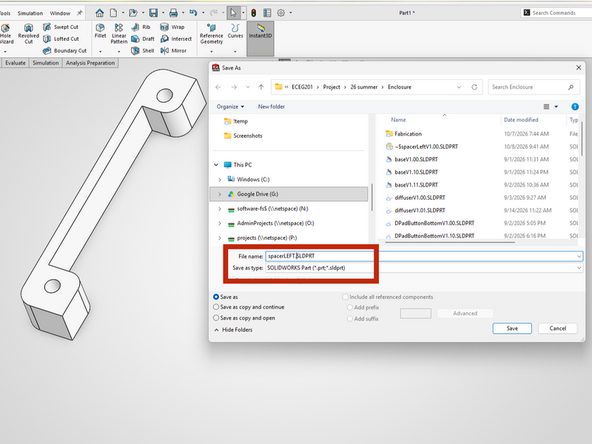Image resolution: width=592 pixels, height=444 pixels.
Task: Open Options gear icon
Action: pyautogui.click(x=281, y=13)
